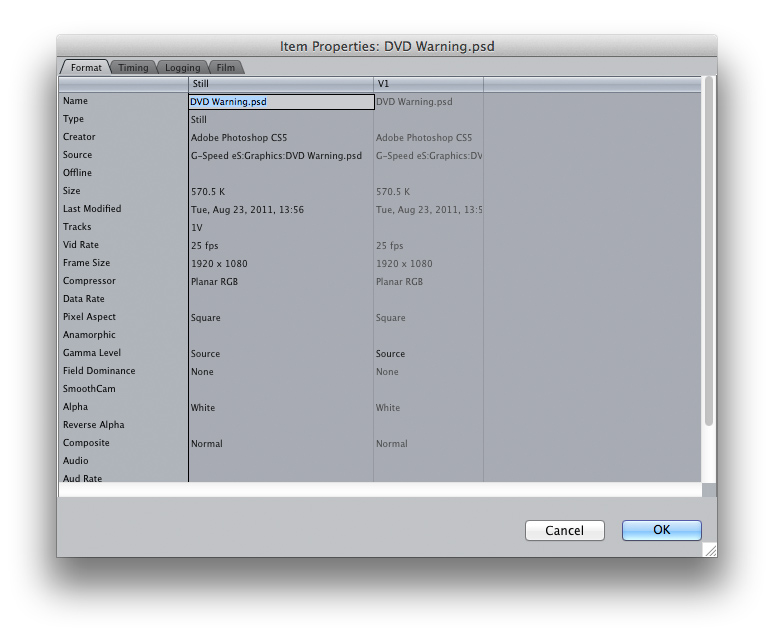Click 25 fps in V1 column
Screen dimensions: 774x636
[389, 245]
